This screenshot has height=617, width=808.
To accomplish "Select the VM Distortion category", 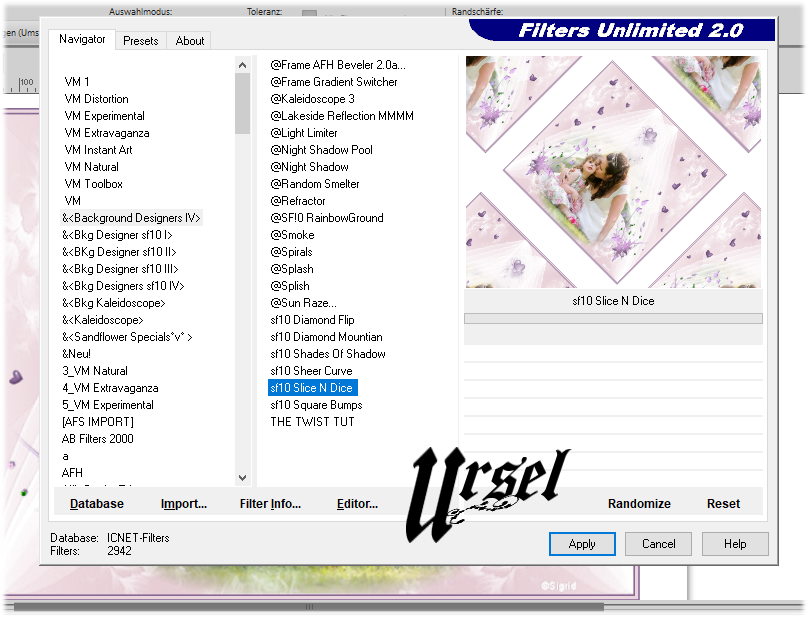I will click(x=97, y=99).
